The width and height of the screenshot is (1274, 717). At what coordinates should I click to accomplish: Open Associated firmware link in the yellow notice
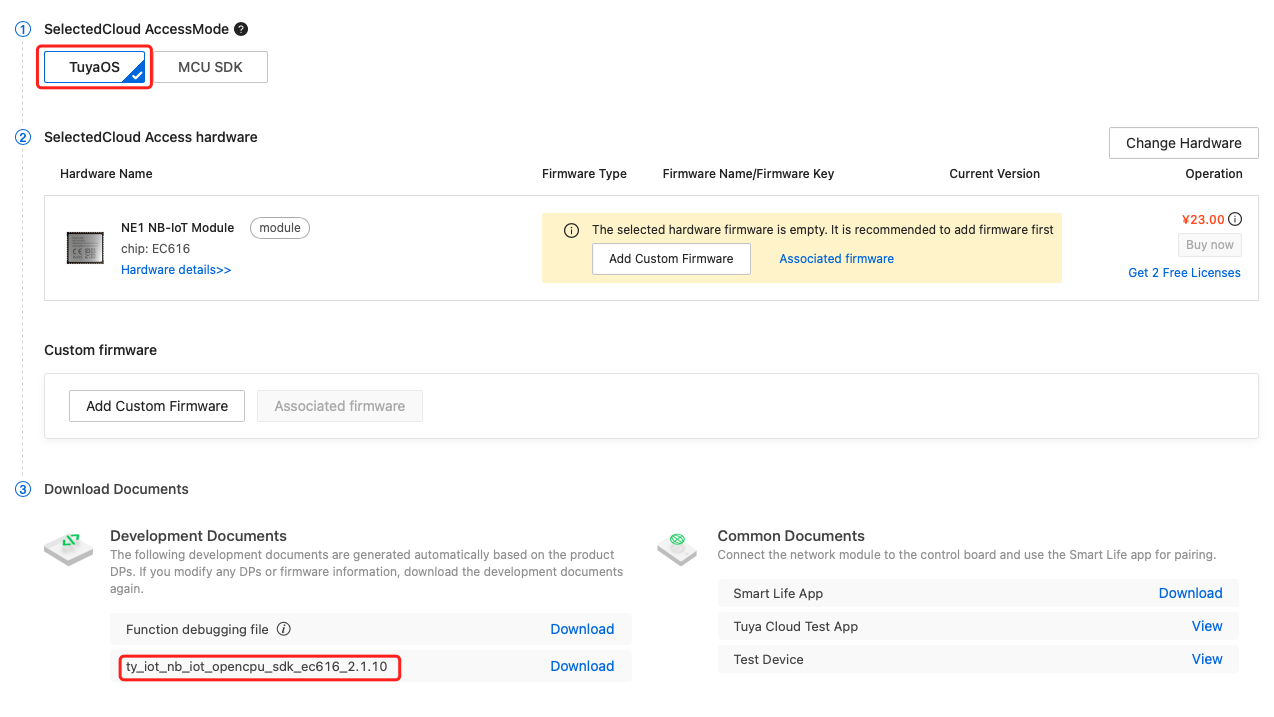pyautogui.click(x=836, y=259)
